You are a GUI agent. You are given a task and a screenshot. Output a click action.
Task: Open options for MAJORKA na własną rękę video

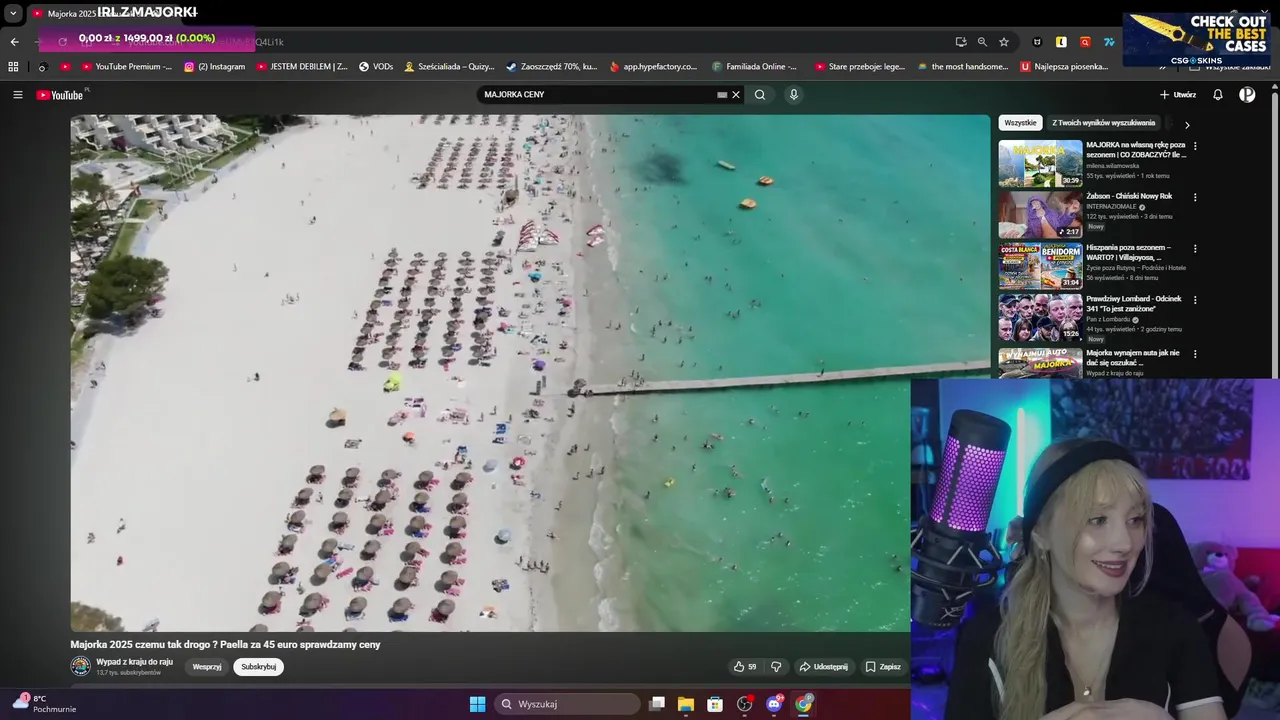coord(1195,146)
